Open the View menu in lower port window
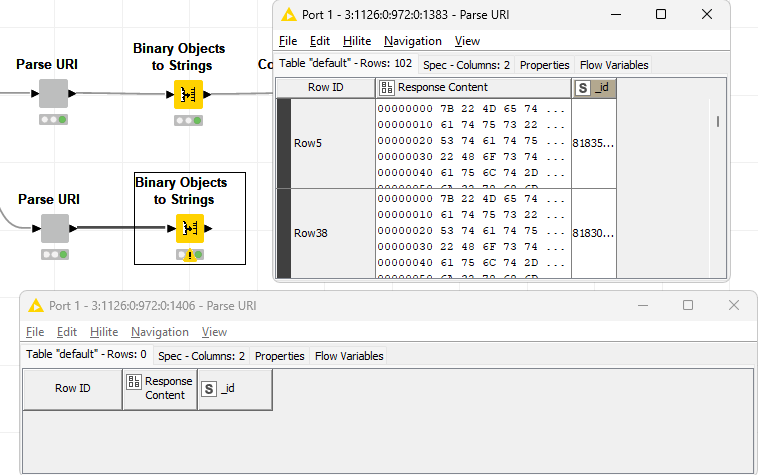This screenshot has height=475, width=758. (x=214, y=332)
